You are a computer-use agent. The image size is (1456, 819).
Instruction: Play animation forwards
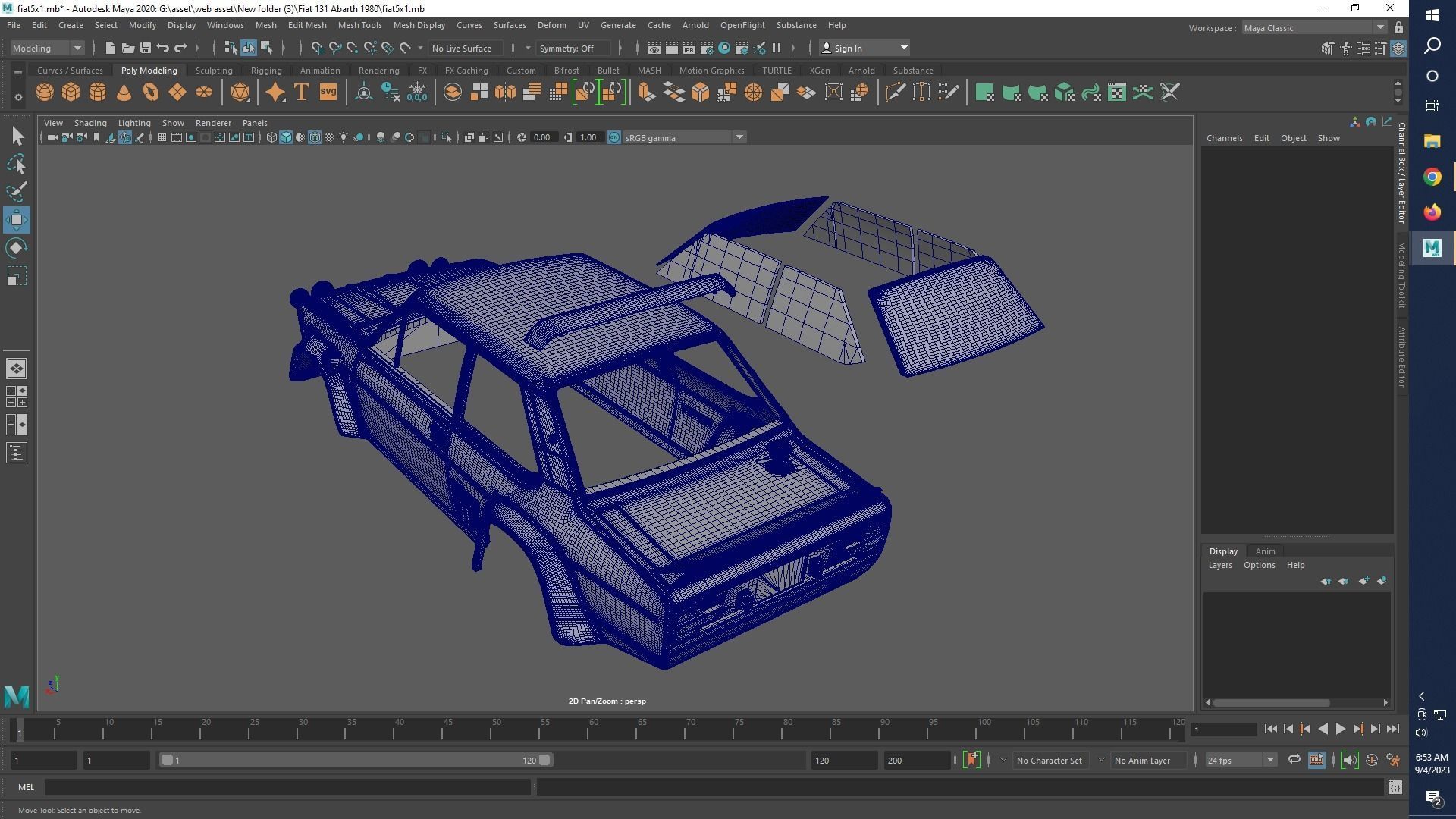point(1340,730)
